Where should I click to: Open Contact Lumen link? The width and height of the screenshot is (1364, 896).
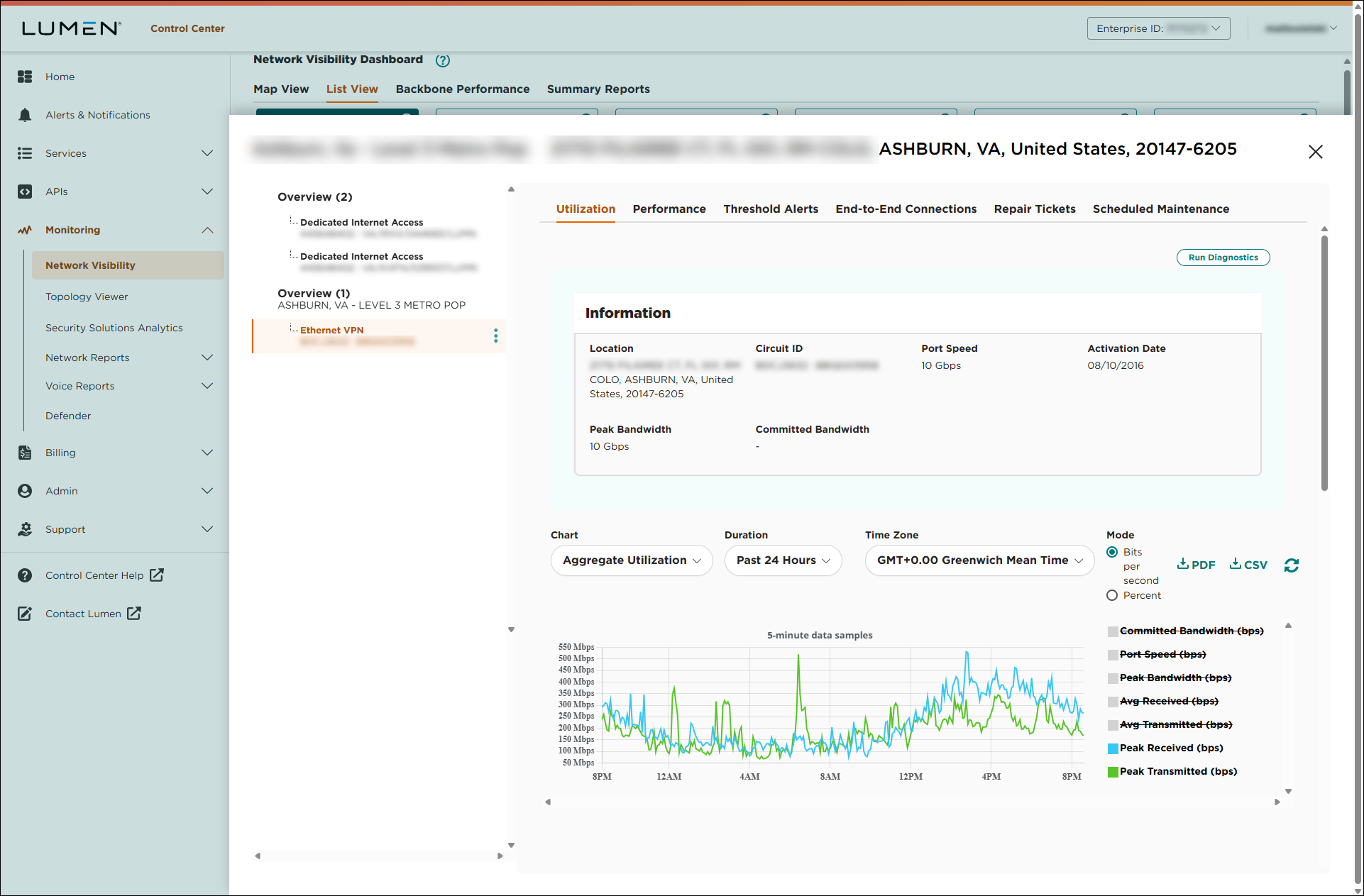tap(83, 613)
